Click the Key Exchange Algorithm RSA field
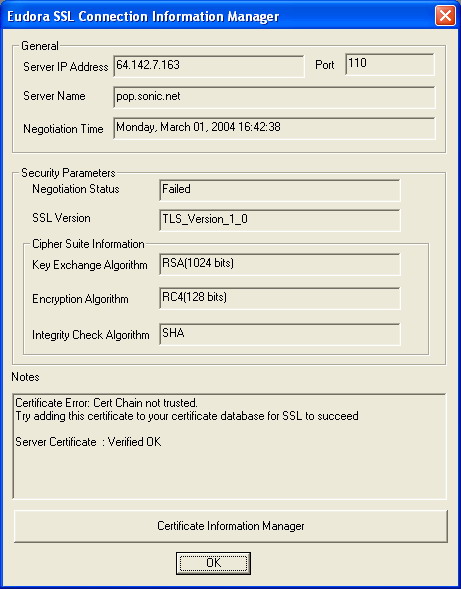Screen dimensions: 461x589 coord(280,264)
